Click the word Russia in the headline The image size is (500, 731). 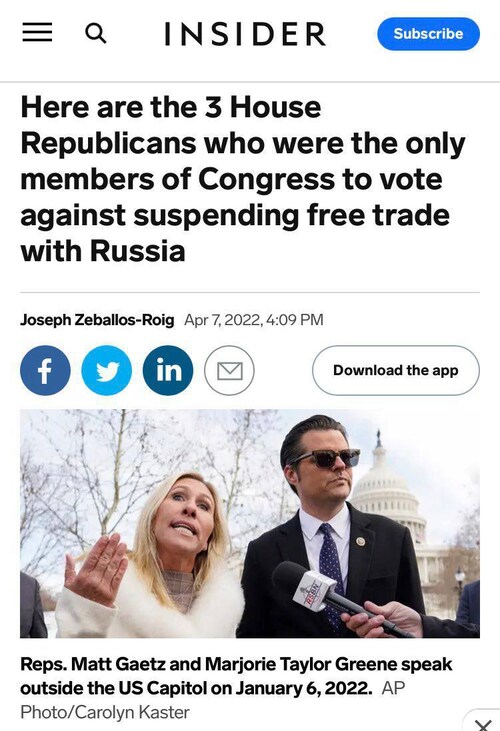point(137,251)
